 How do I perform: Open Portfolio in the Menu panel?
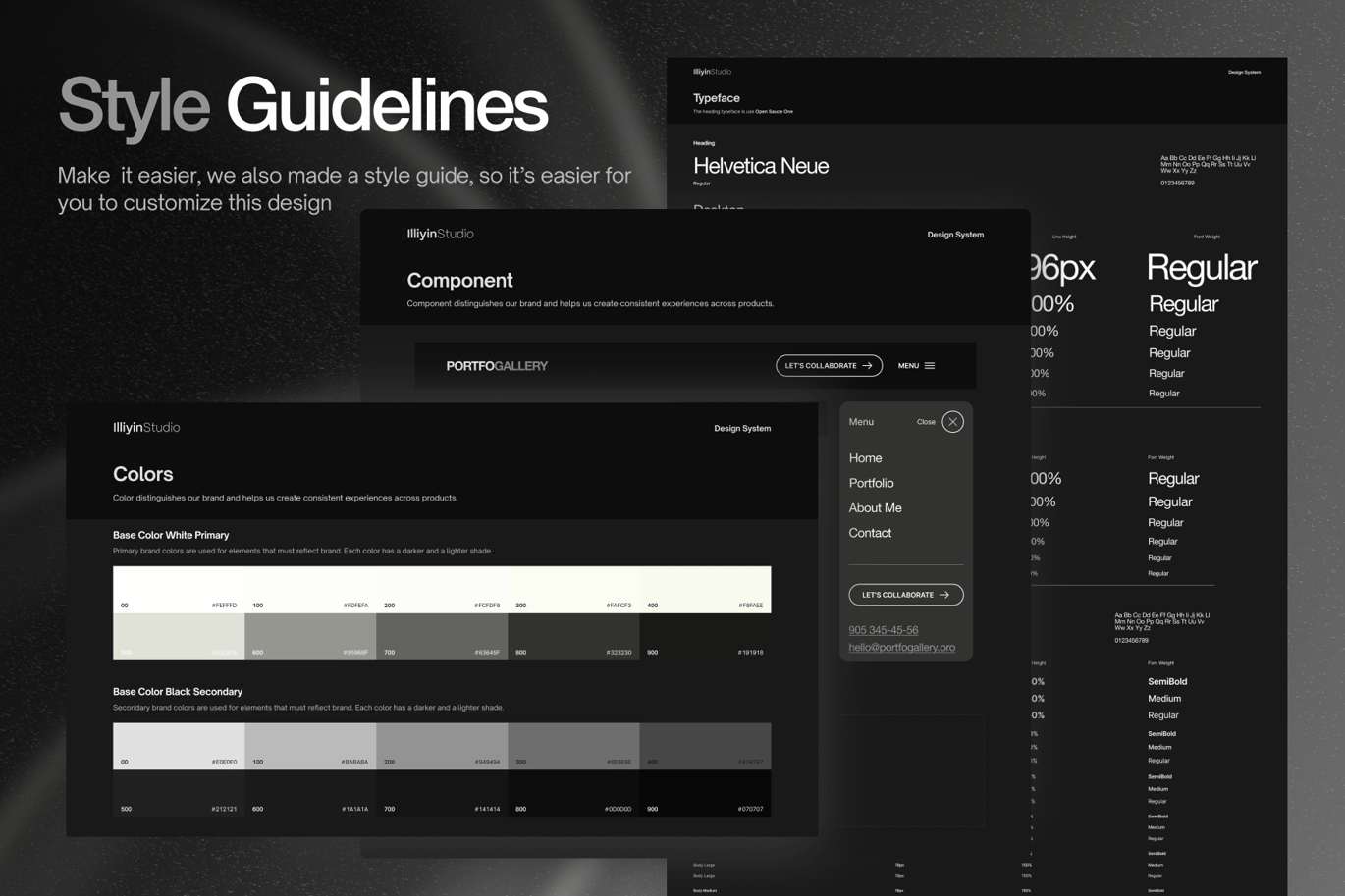pos(871,483)
